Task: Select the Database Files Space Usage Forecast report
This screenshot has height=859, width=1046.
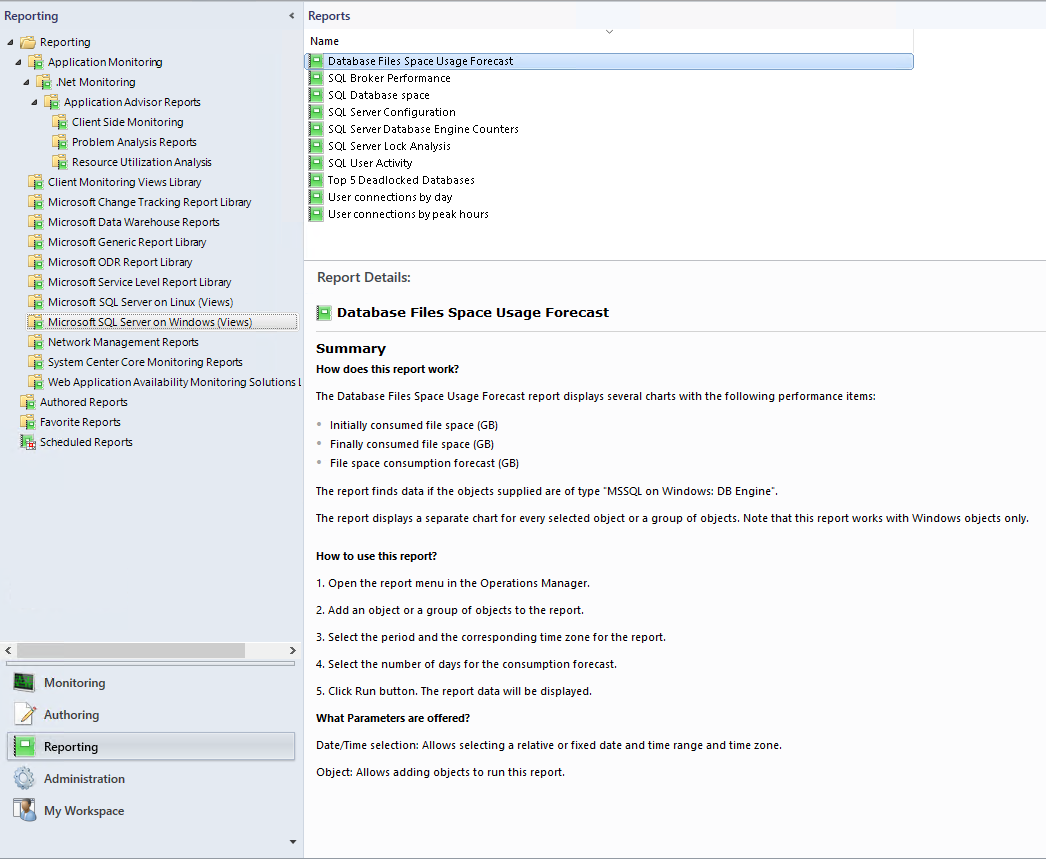Action: pos(608,61)
